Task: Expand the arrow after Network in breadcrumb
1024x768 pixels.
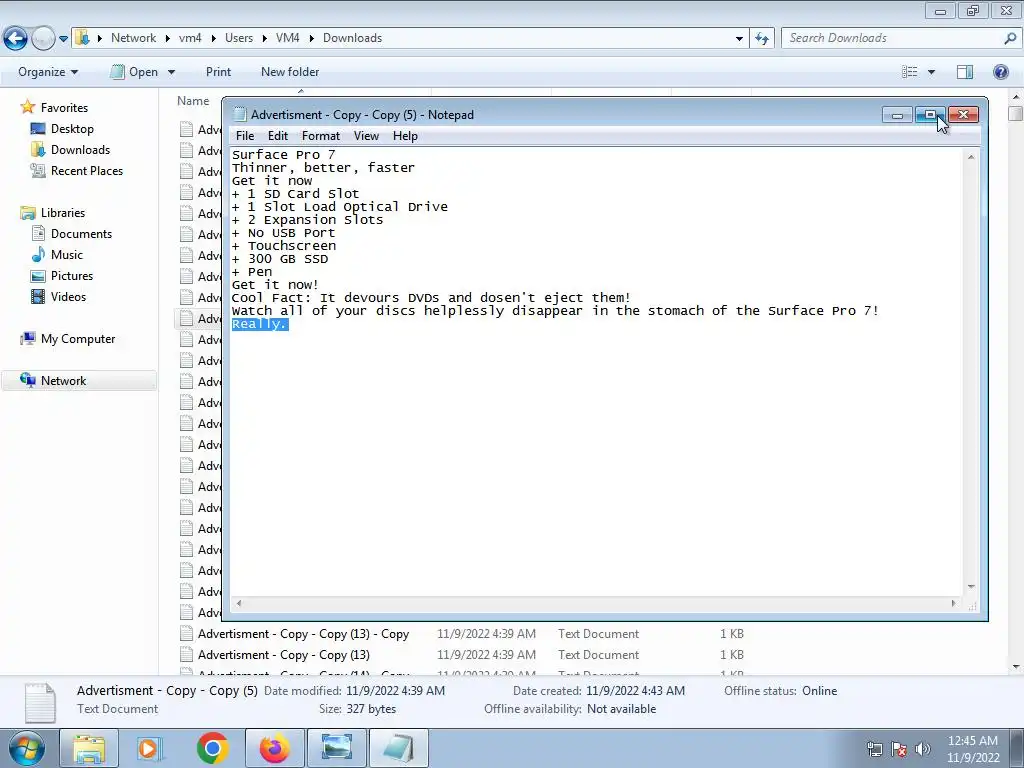Action: 167,39
